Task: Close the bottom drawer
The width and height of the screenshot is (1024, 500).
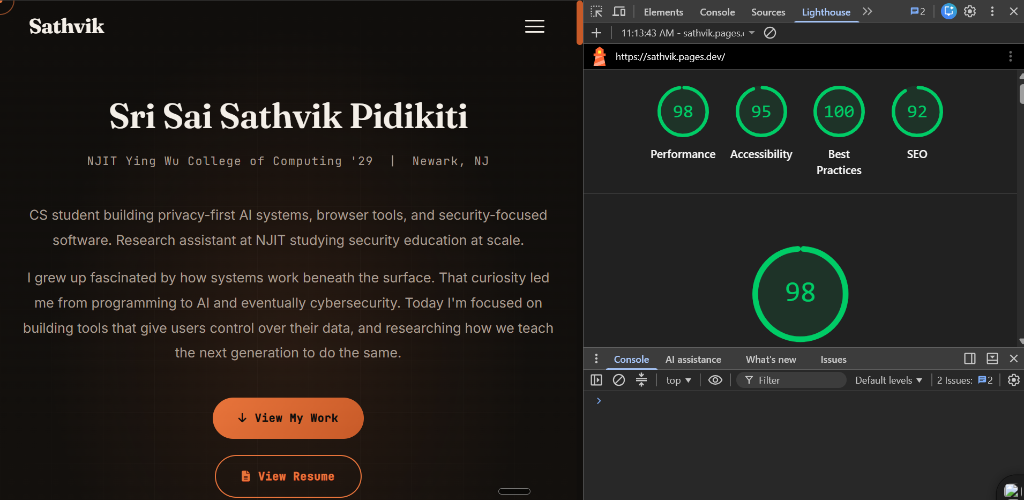Action: pos(1014,359)
